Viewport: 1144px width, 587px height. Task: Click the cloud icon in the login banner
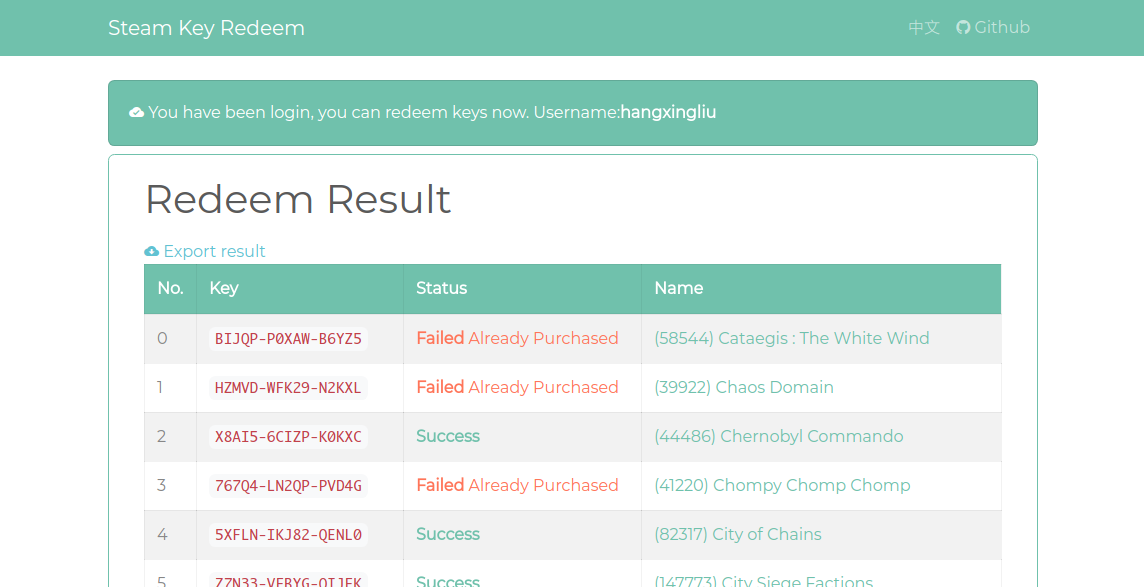(x=136, y=112)
